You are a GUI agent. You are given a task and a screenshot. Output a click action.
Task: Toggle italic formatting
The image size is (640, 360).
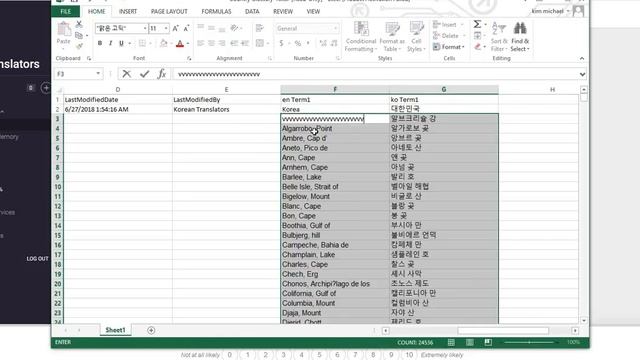coord(110,43)
